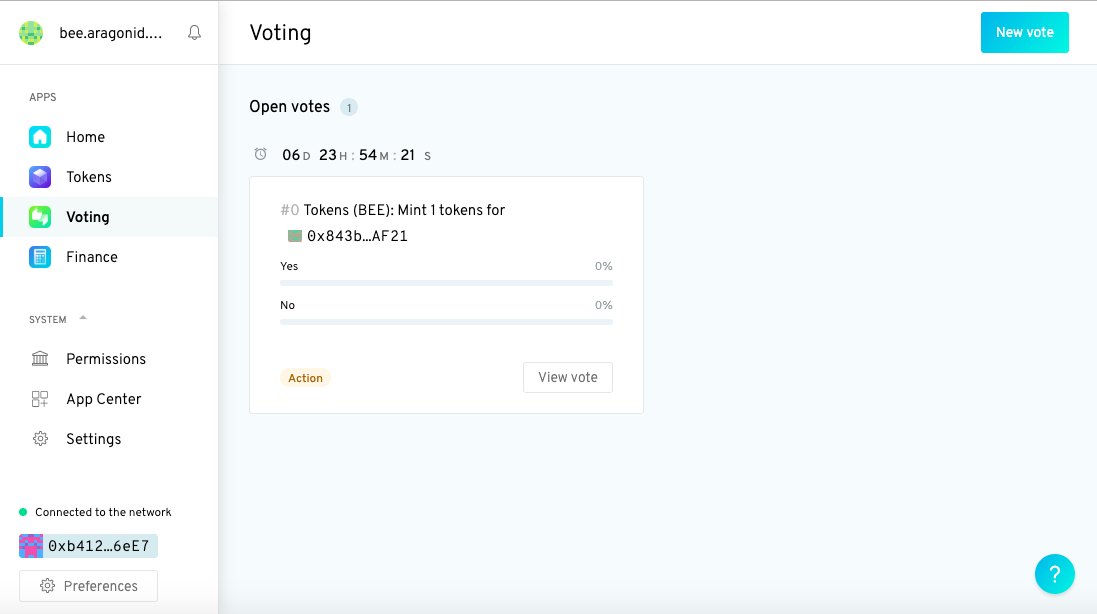This screenshot has height=614, width=1097.
Task: Open the Preferences button
Action: [88, 586]
